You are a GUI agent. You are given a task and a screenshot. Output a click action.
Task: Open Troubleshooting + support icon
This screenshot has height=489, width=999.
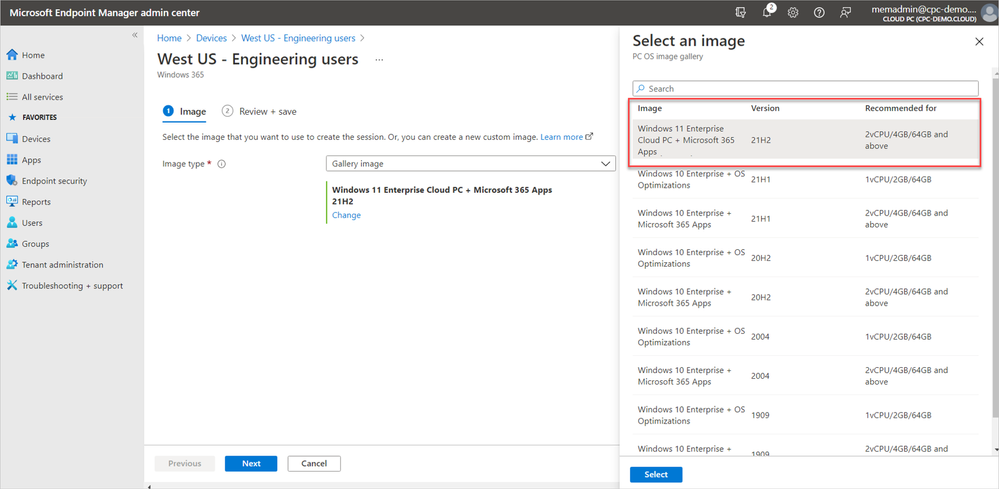[x=11, y=286]
